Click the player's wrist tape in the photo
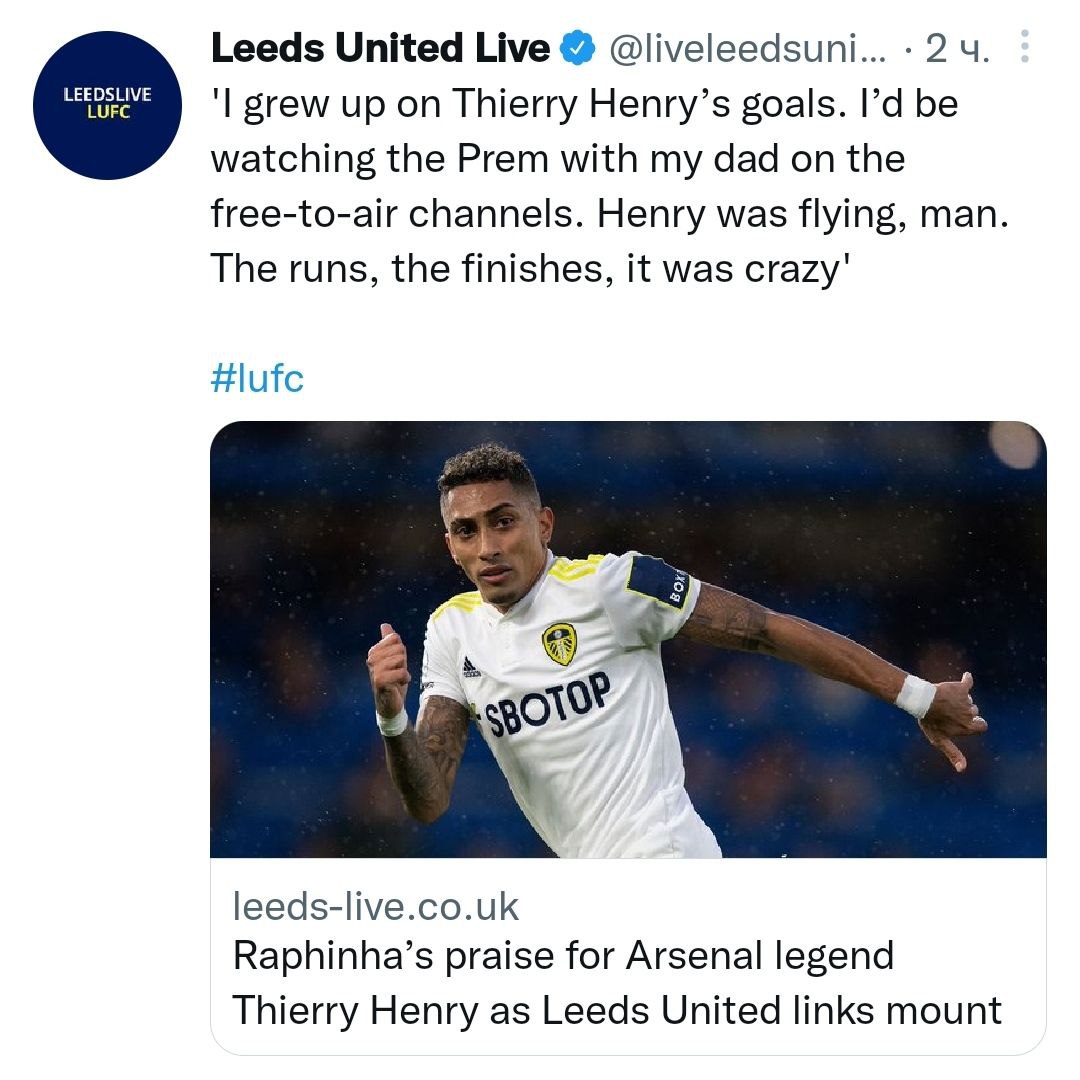The image size is (1080, 1080). [x=914, y=695]
